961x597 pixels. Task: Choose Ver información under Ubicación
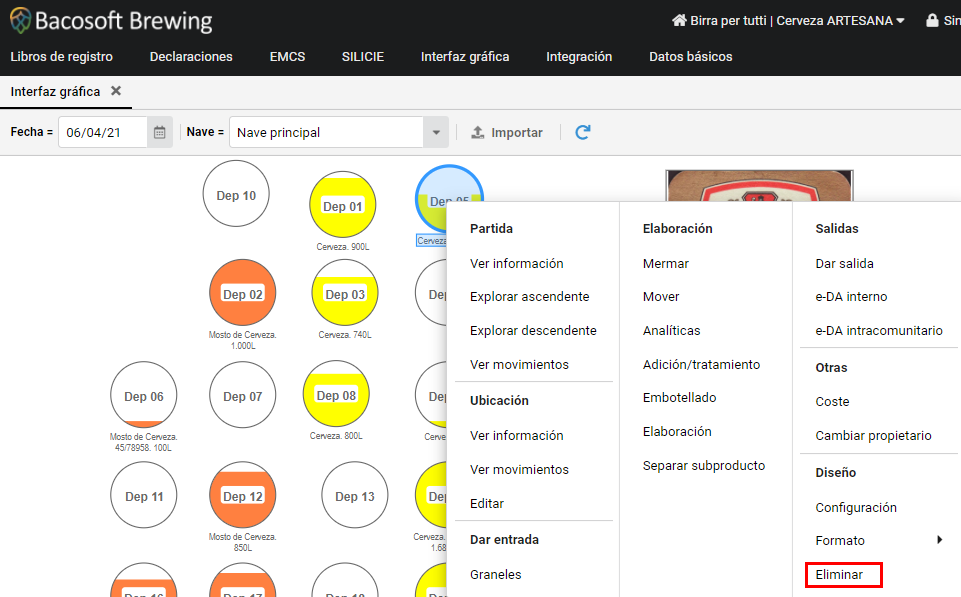517,436
